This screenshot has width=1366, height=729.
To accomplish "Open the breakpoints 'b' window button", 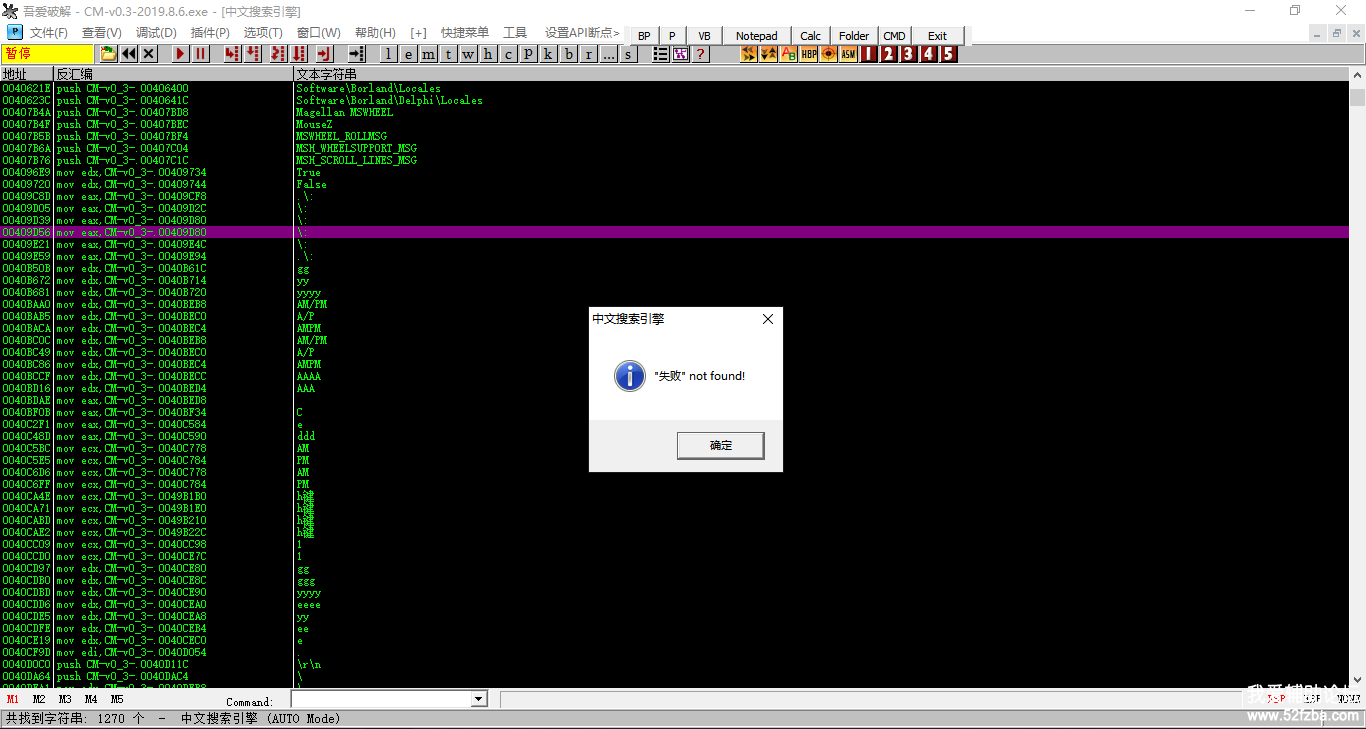I will 569,54.
